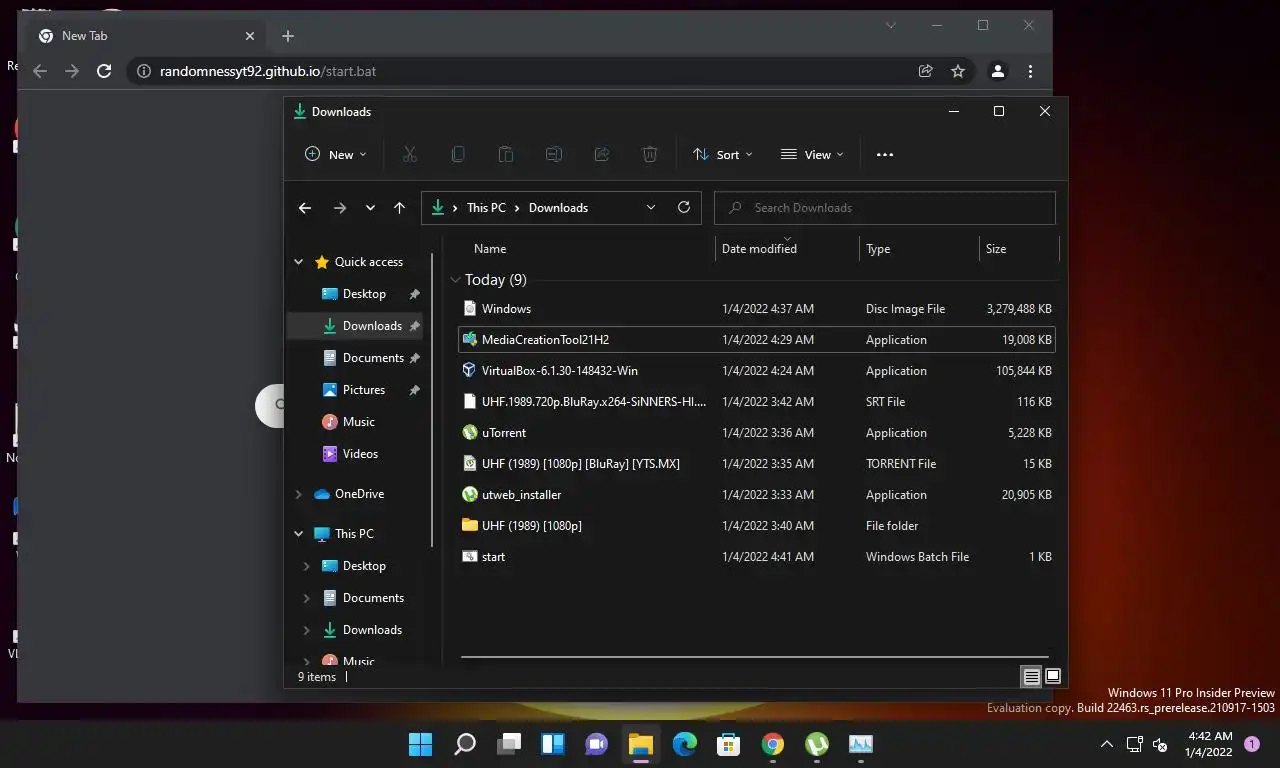Collapse the This PC tree node
The image size is (1280, 768).
pyautogui.click(x=298, y=534)
